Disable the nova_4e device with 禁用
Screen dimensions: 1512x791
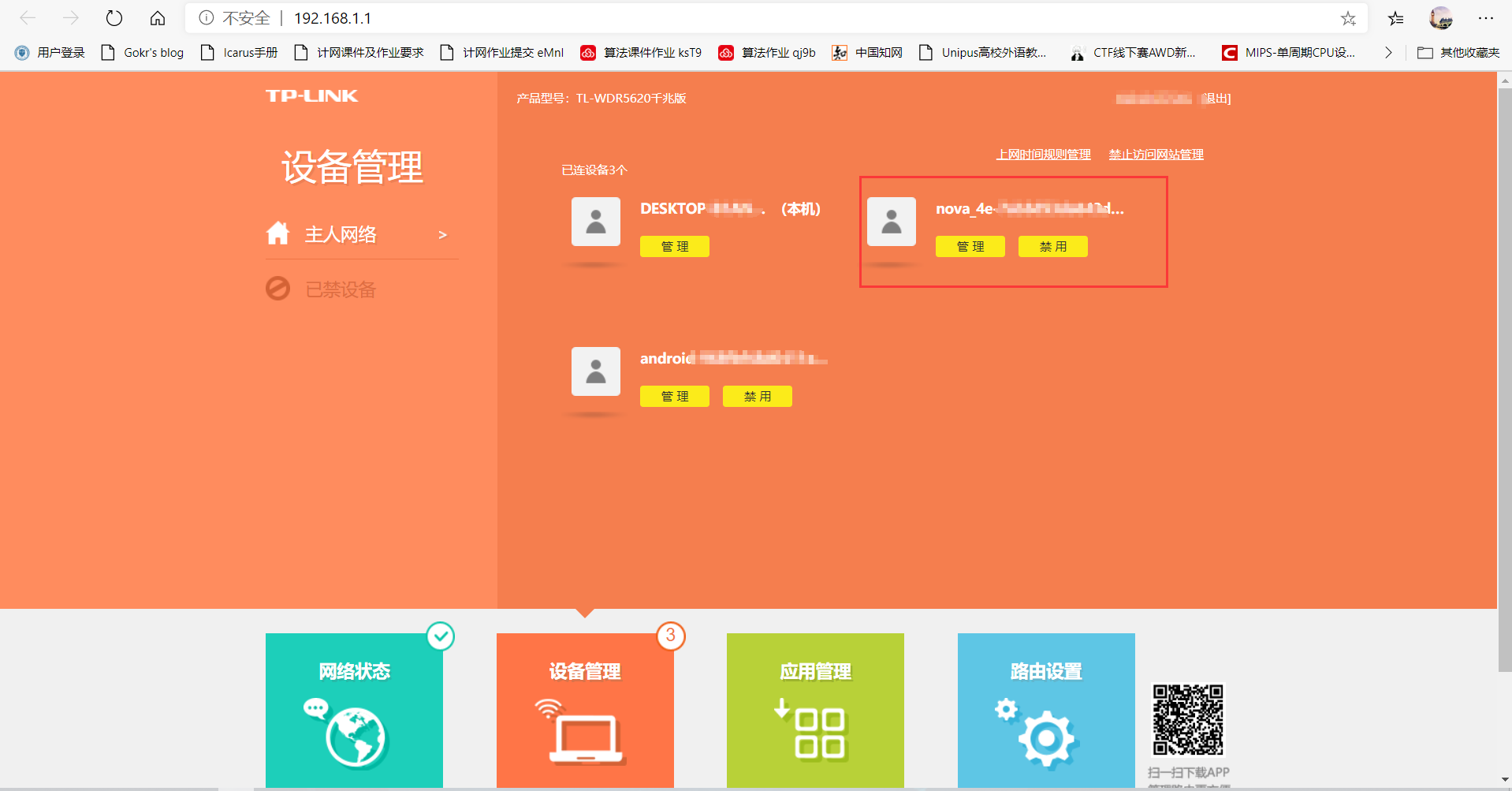[x=1052, y=246]
